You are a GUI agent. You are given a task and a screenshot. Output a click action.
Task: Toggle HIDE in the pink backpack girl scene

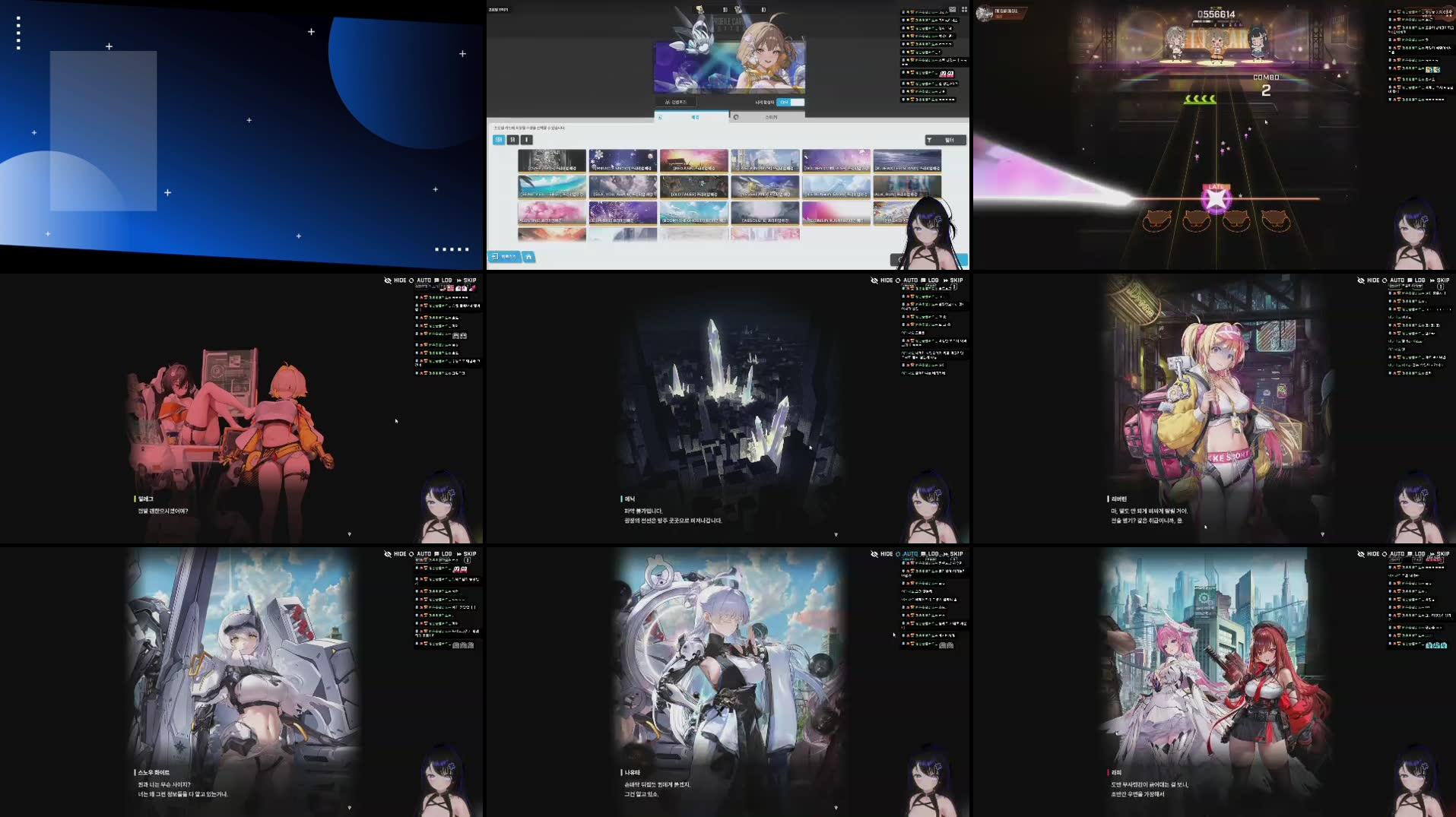[x=1369, y=280]
